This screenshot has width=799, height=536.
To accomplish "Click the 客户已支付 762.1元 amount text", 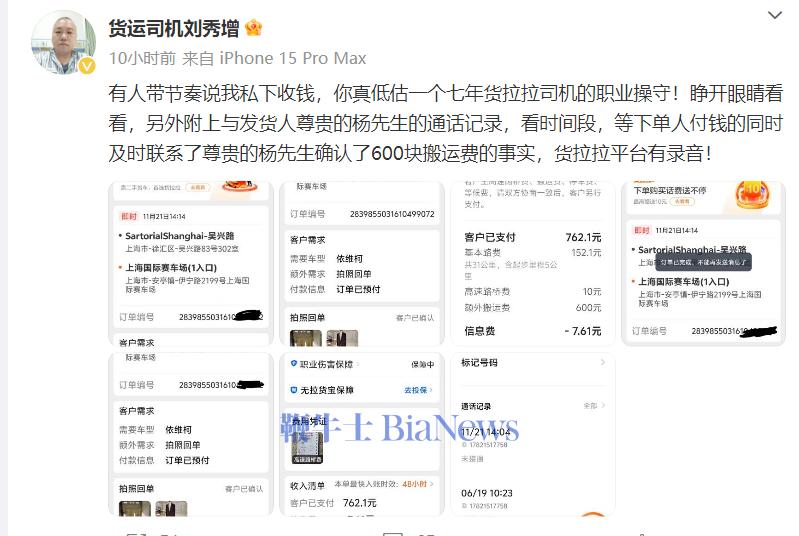I will click(x=532, y=237).
